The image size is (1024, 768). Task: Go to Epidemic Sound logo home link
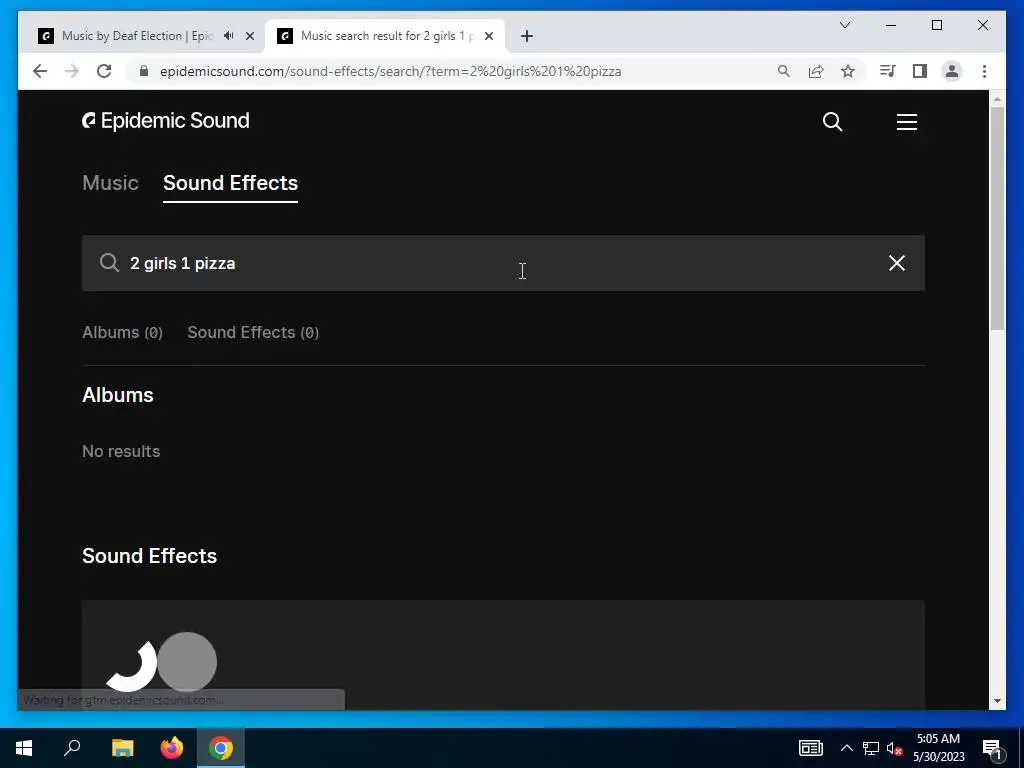(x=166, y=121)
